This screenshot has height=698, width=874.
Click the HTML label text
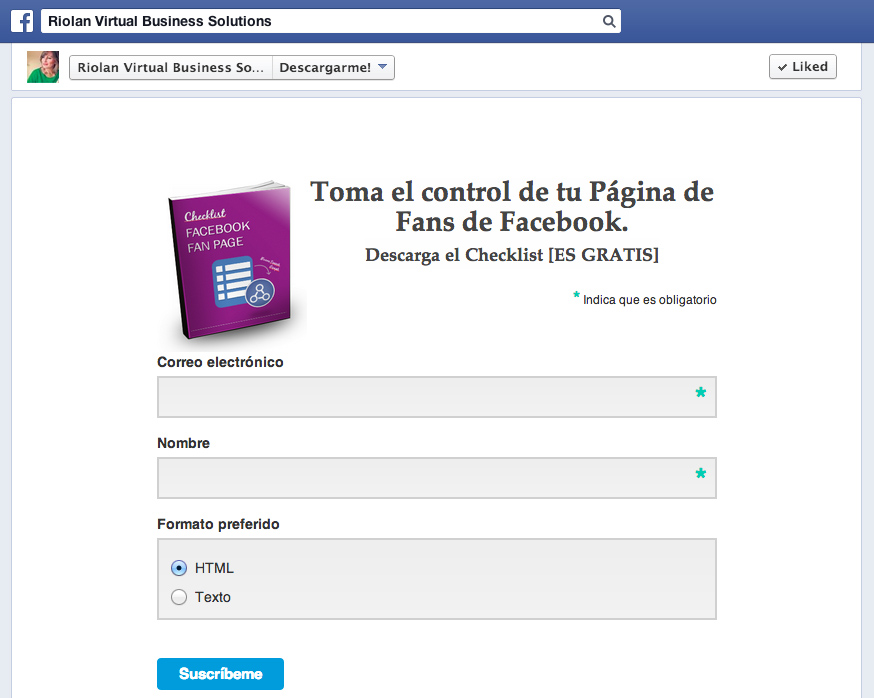tap(214, 568)
